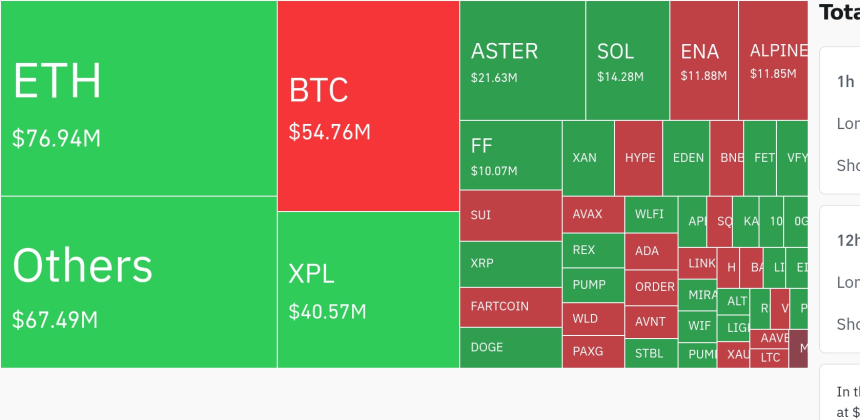Click the red SUI tile

pos(510,215)
